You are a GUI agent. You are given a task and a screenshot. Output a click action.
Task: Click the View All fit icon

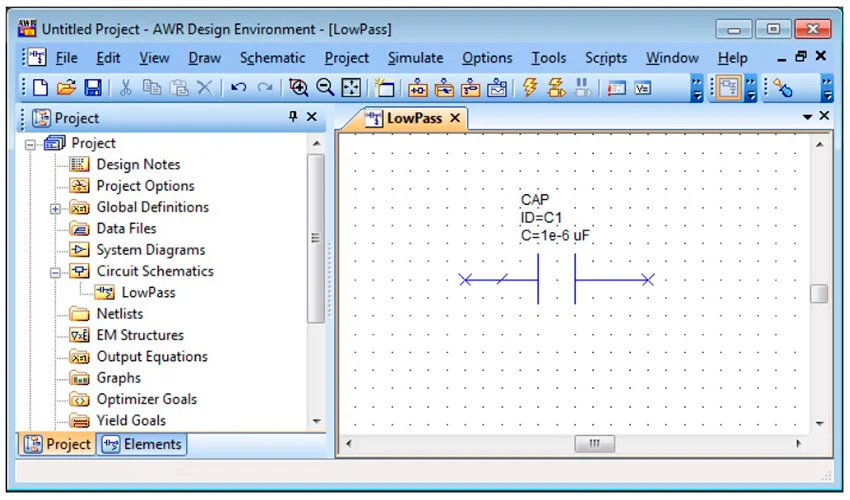351,89
